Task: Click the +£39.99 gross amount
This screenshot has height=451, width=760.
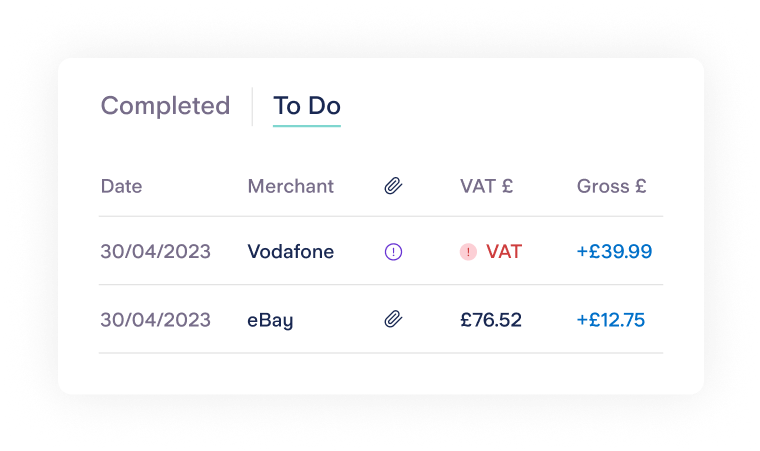Action: [x=614, y=252]
